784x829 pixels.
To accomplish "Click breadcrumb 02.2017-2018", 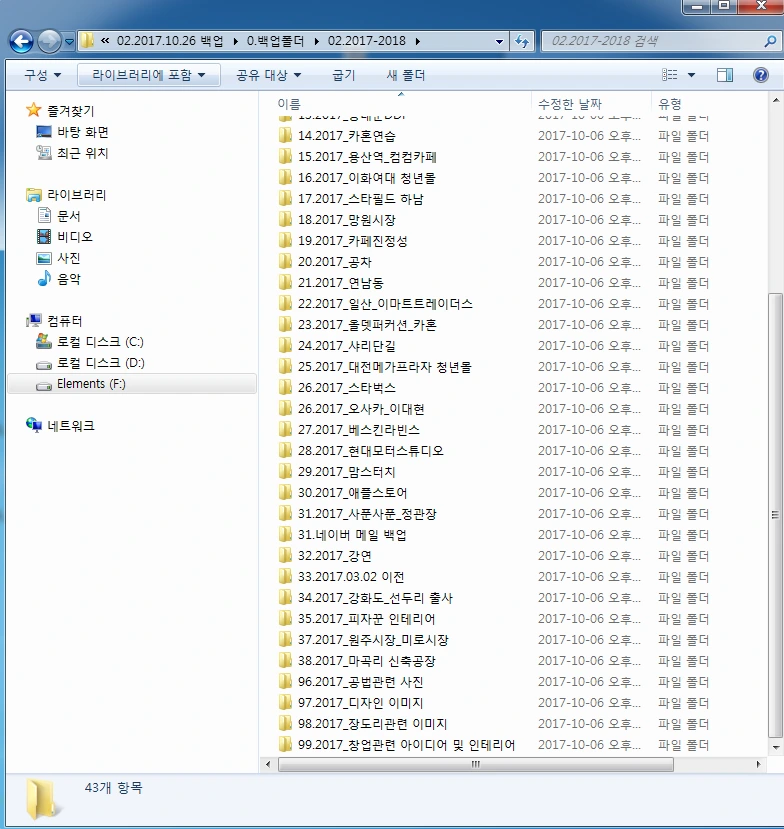I will 366,41.
